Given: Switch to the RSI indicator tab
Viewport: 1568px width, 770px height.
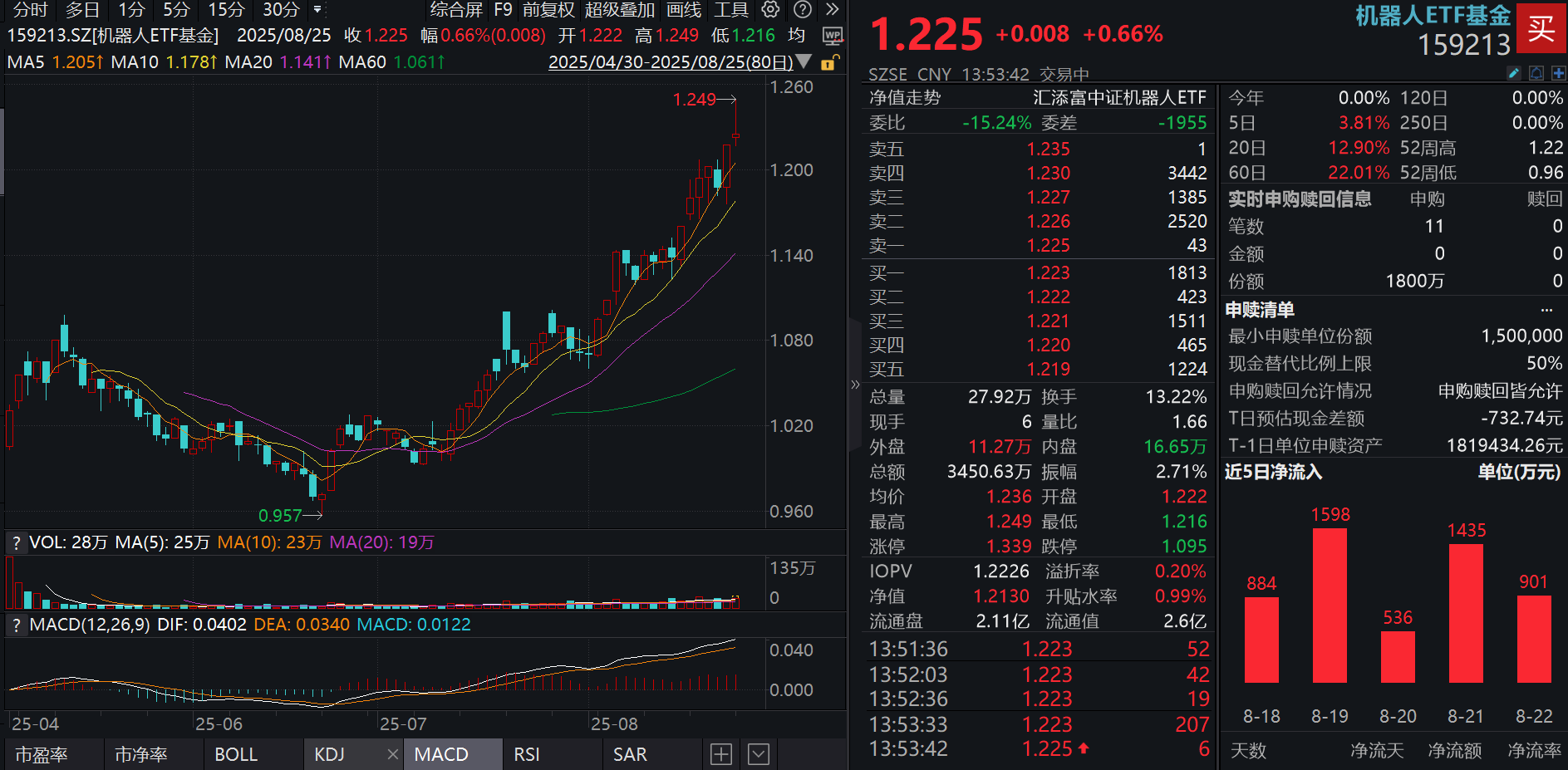Looking at the screenshot, I should point(526,754).
